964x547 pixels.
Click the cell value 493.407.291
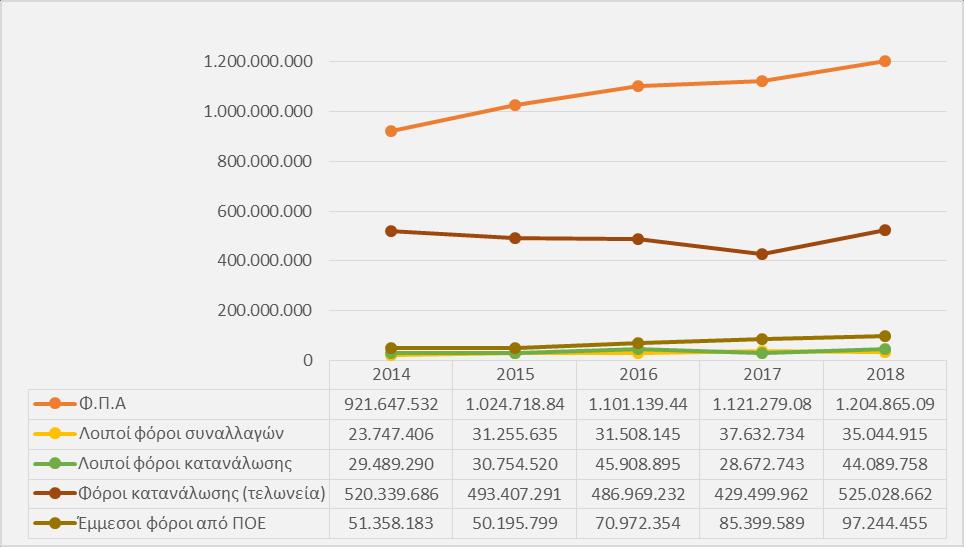(x=515, y=494)
